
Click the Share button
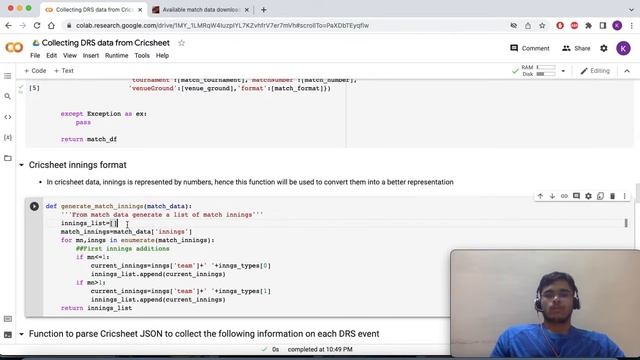click(x=576, y=48)
